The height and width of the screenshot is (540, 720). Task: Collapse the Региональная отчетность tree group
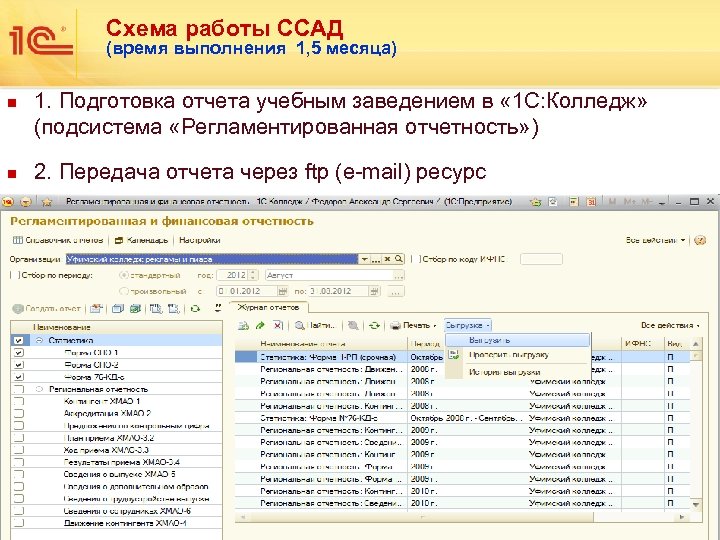(39, 389)
